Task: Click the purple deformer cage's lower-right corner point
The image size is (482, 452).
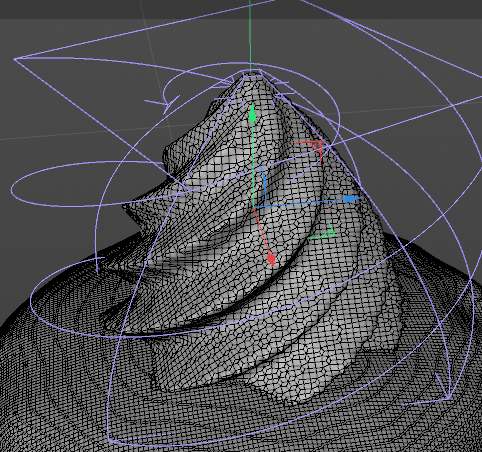Action: (x=448, y=398)
